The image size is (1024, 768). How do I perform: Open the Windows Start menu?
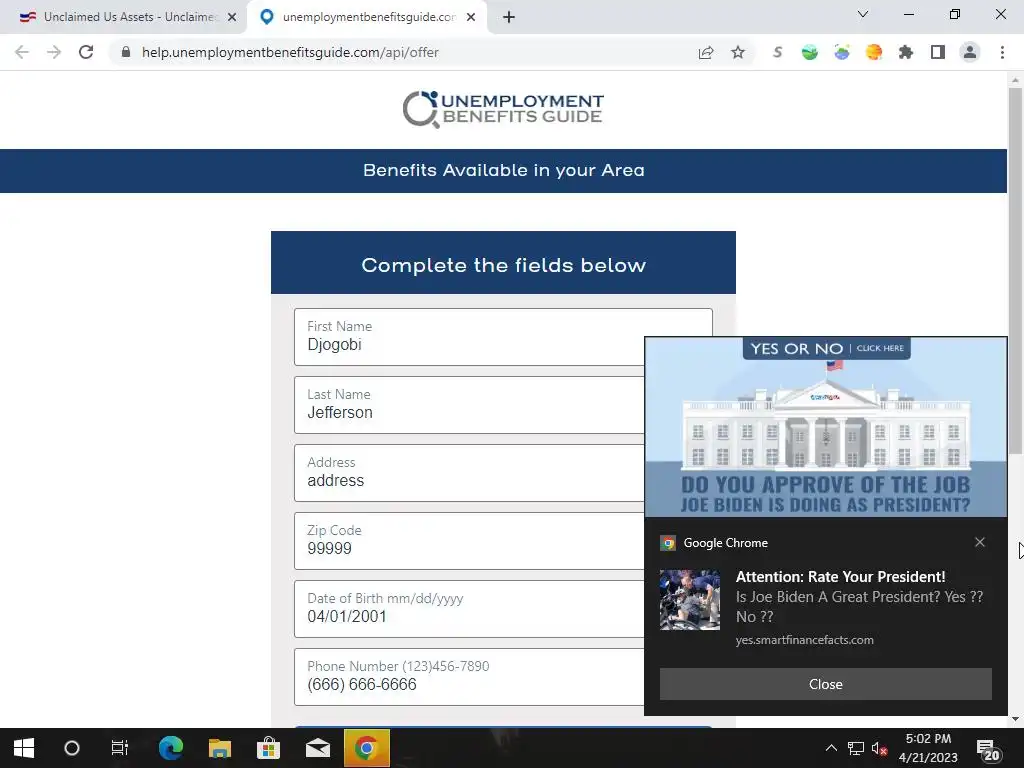(24, 748)
